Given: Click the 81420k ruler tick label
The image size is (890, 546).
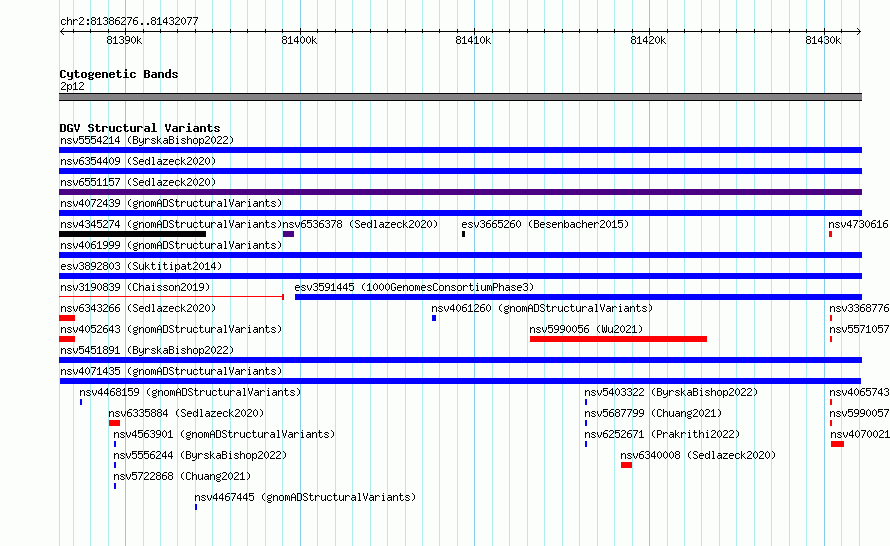Looking at the screenshot, I should 648,40.
